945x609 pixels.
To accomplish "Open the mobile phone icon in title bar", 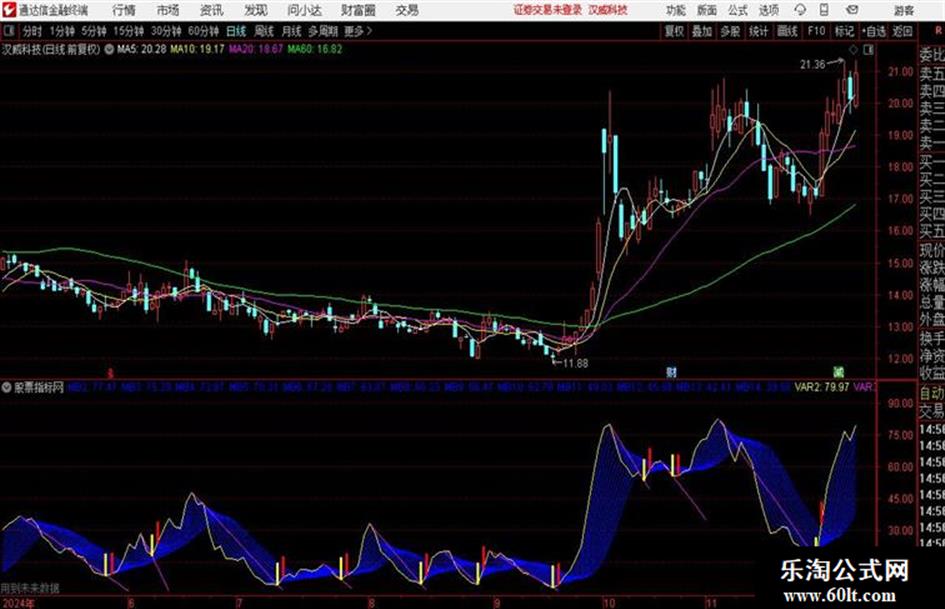I will pyautogui.click(x=824, y=10).
